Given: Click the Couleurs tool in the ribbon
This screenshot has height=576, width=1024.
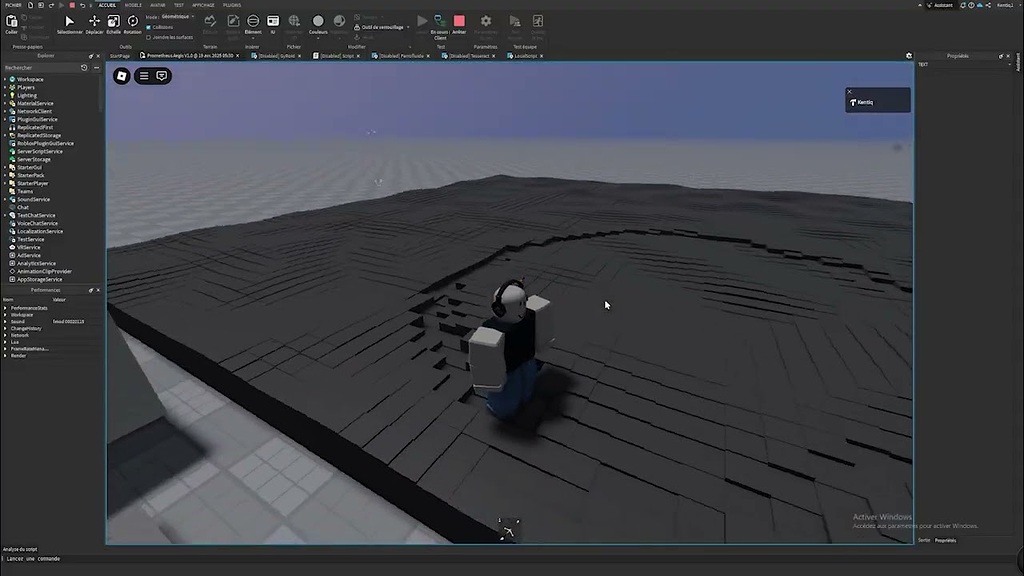Looking at the screenshot, I should pyautogui.click(x=318, y=22).
